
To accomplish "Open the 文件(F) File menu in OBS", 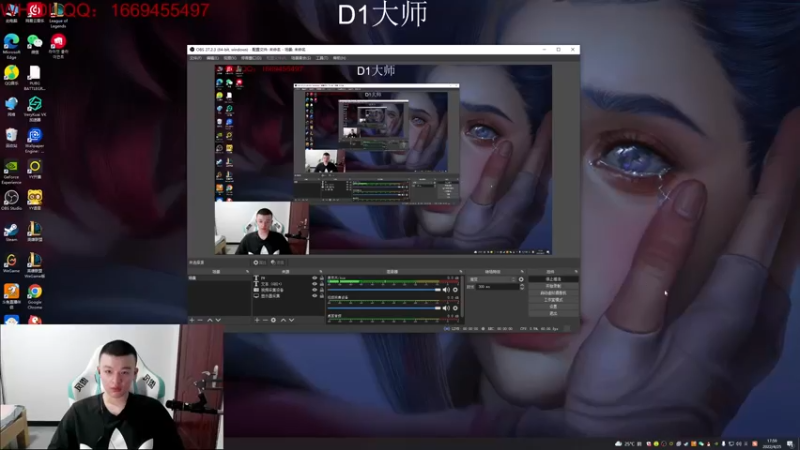I will 195,58.
